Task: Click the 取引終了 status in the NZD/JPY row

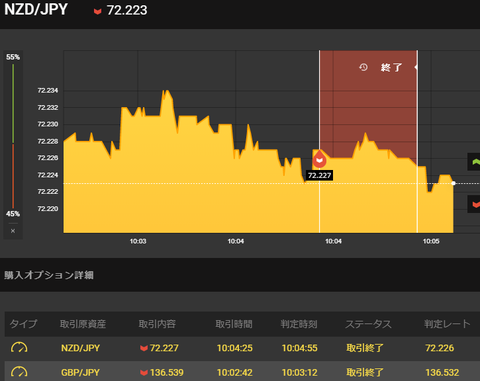Action: click(x=365, y=348)
